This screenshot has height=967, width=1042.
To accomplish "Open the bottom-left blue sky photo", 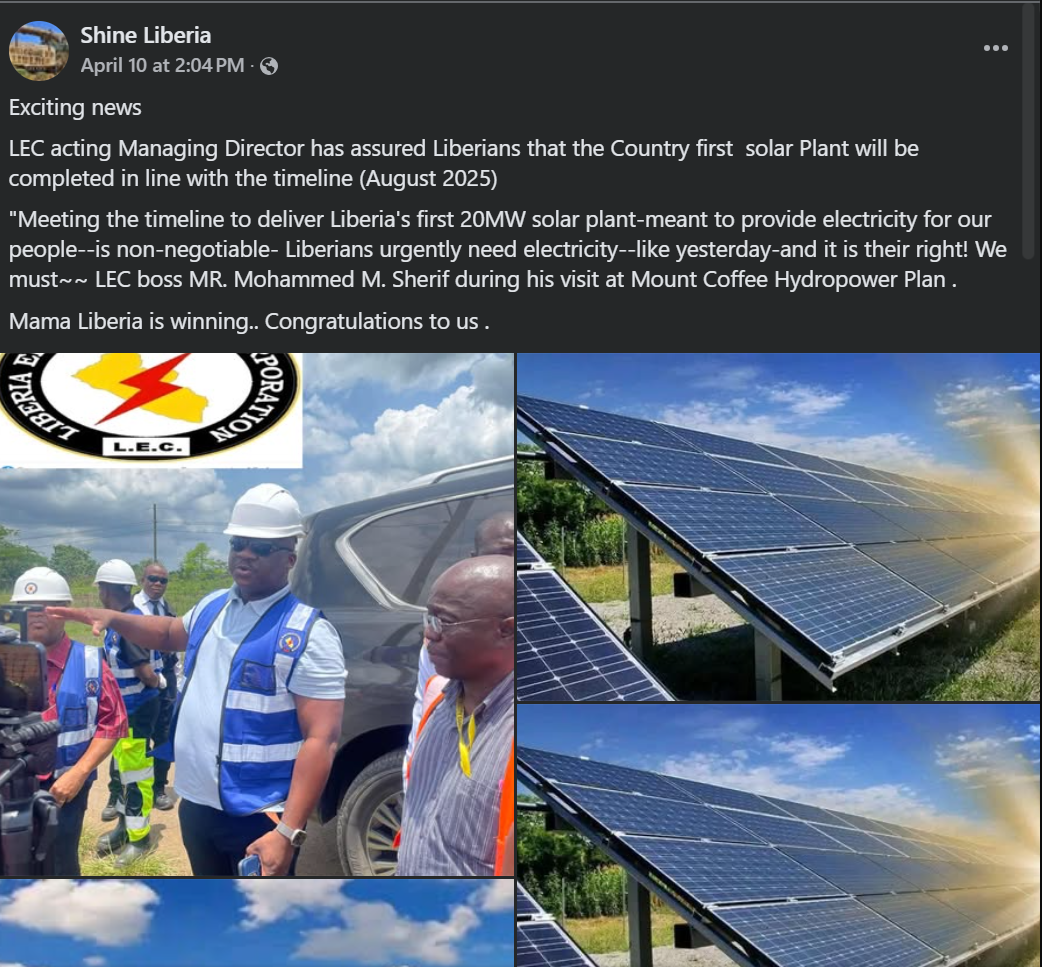I will pos(257,923).
